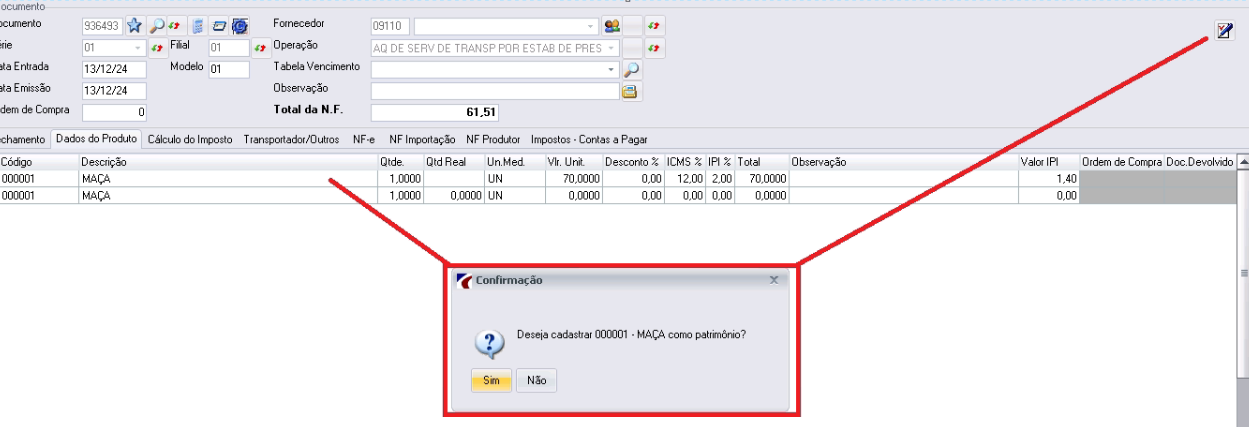Select second row MAÇA description cell
This screenshot has height=427, width=1249.
tap(228, 195)
